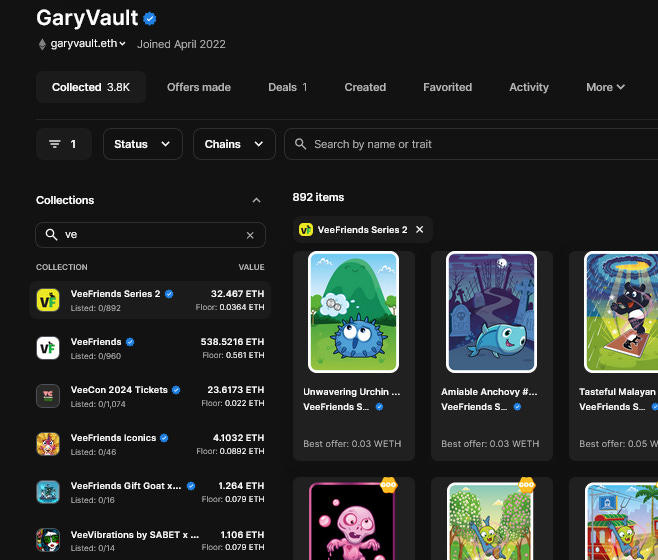The width and height of the screenshot is (658, 560).
Task: Click the Tasteful Malayan title link
Action: pos(617,392)
